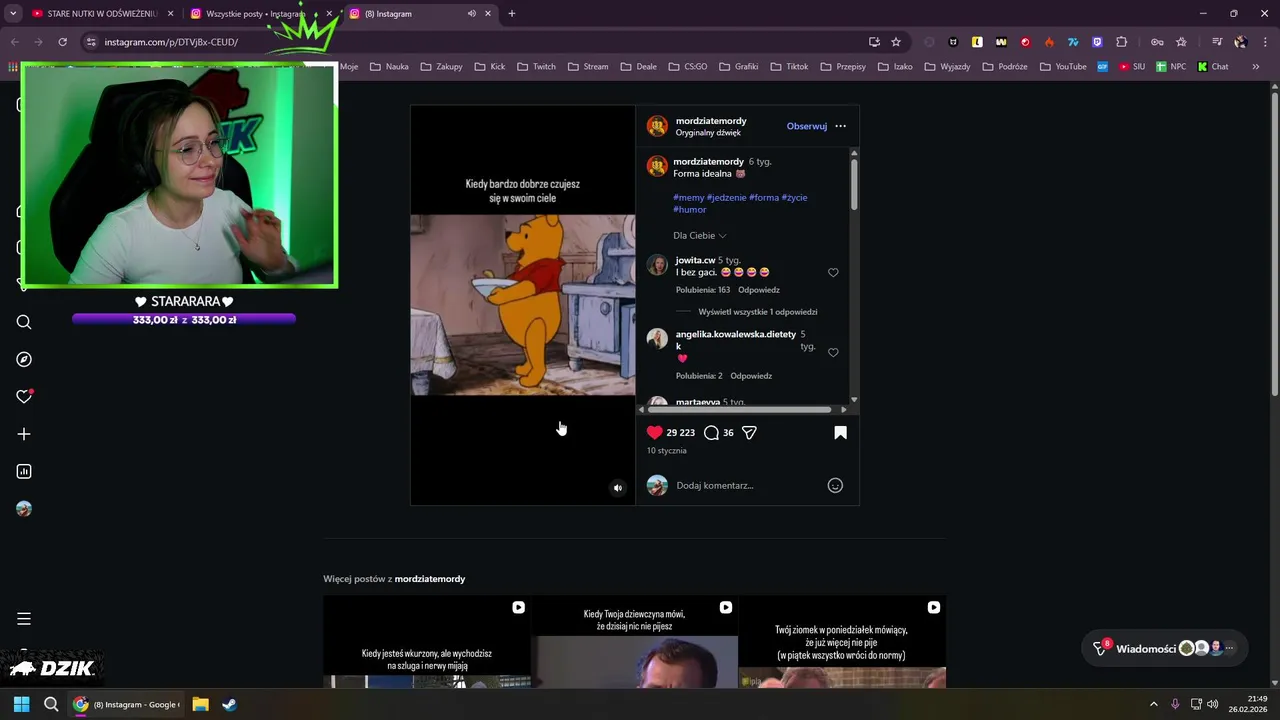The image size is (1280, 720).
Task: Open the Podróże bookmarks folder
Action: [x=1006, y=67]
